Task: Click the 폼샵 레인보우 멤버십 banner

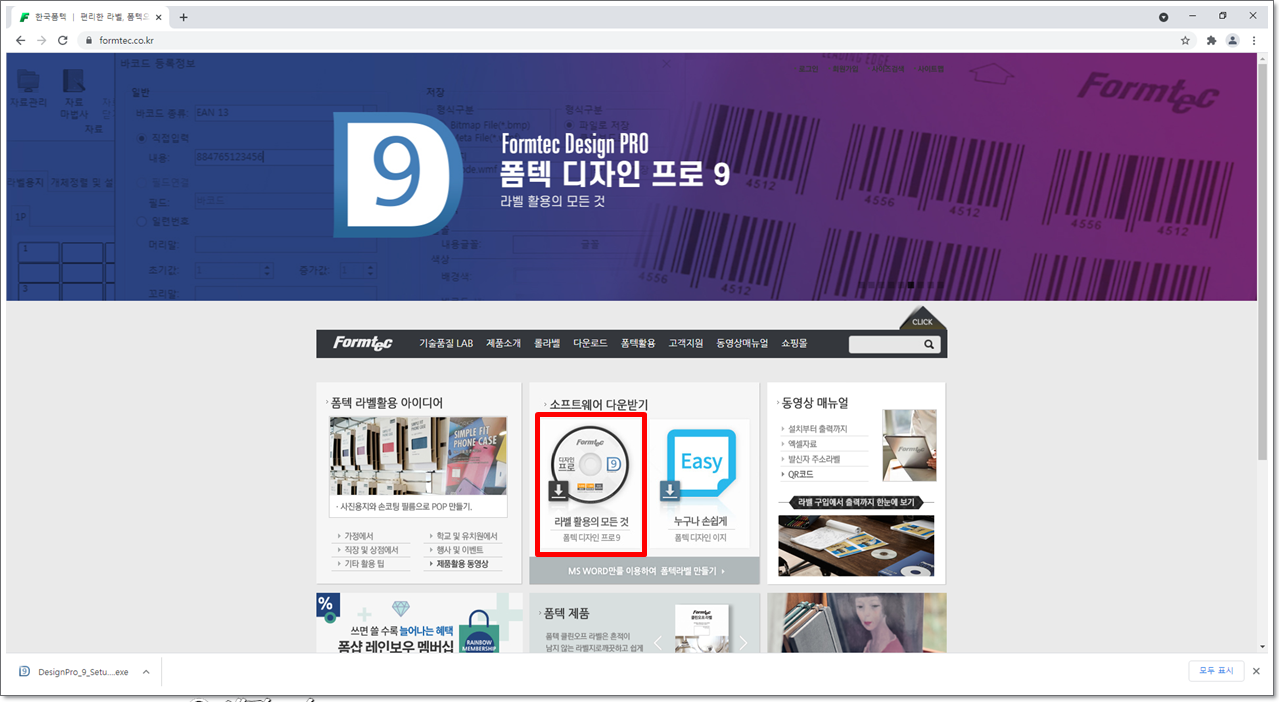Action: point(419,623)
